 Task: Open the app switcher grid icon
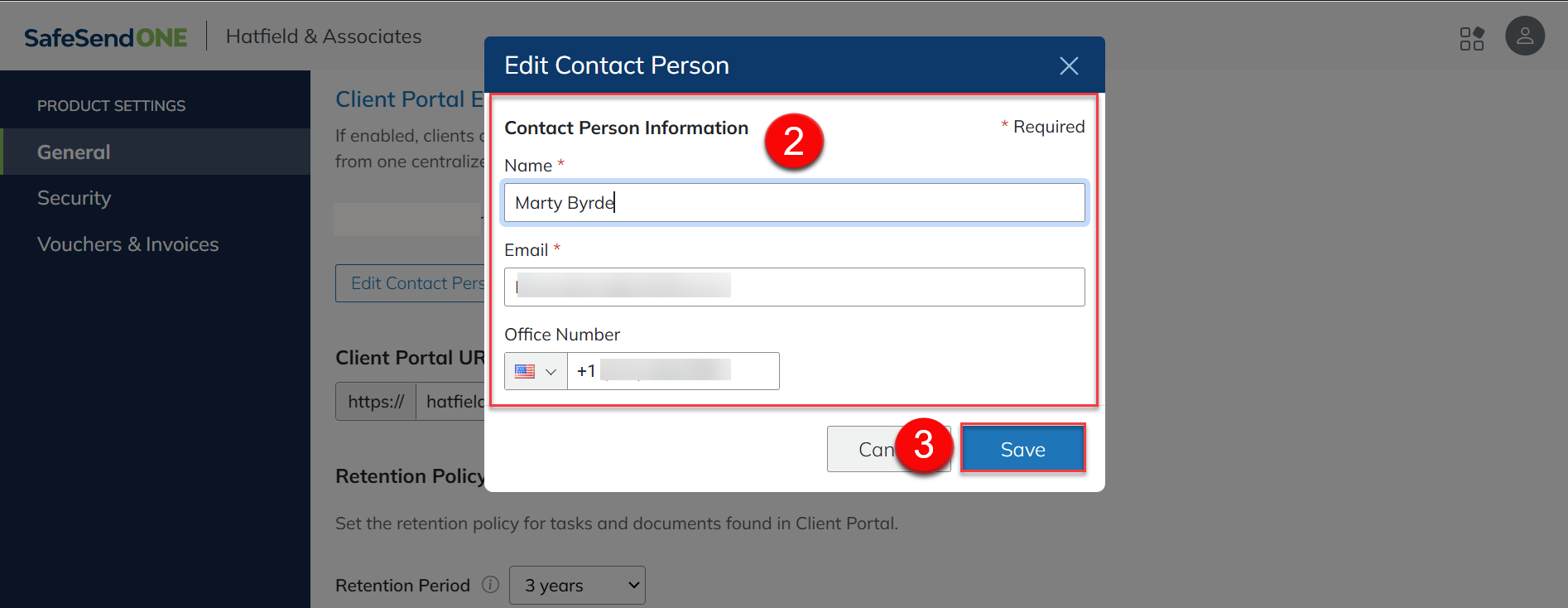pyautogui.click(x=1471, y=38)
